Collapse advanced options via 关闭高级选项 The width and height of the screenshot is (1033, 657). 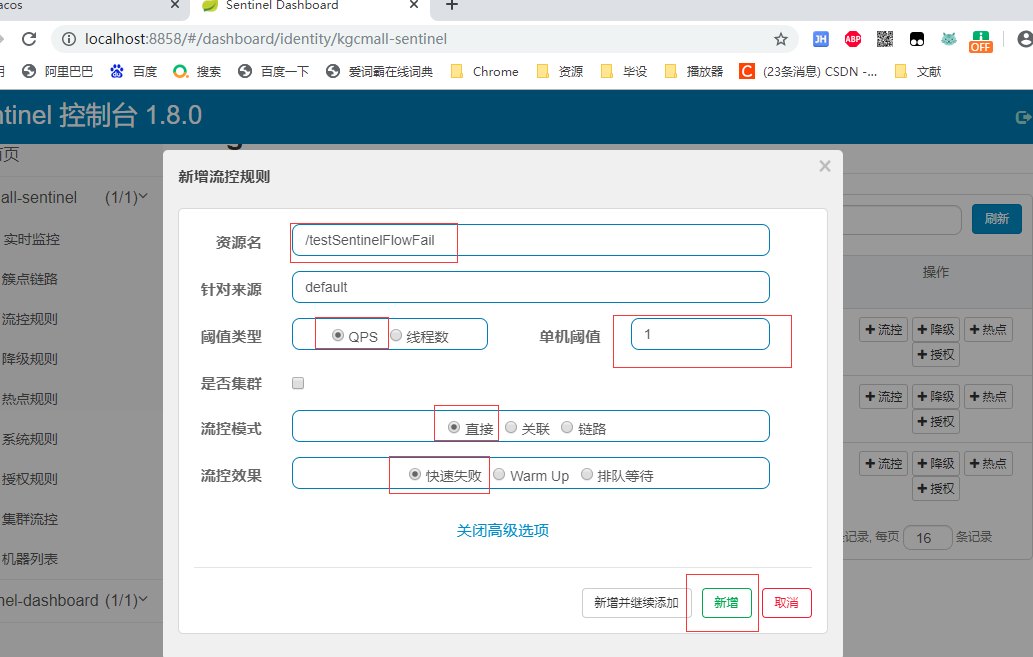pyautogui.click(x=502, y=530)
